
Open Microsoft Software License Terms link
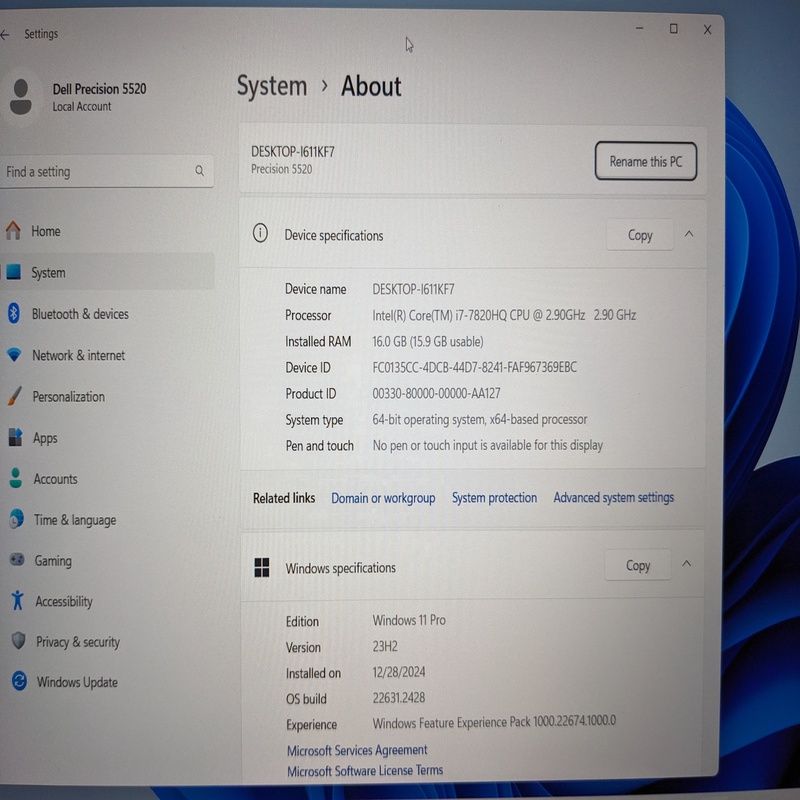(365, 770)
